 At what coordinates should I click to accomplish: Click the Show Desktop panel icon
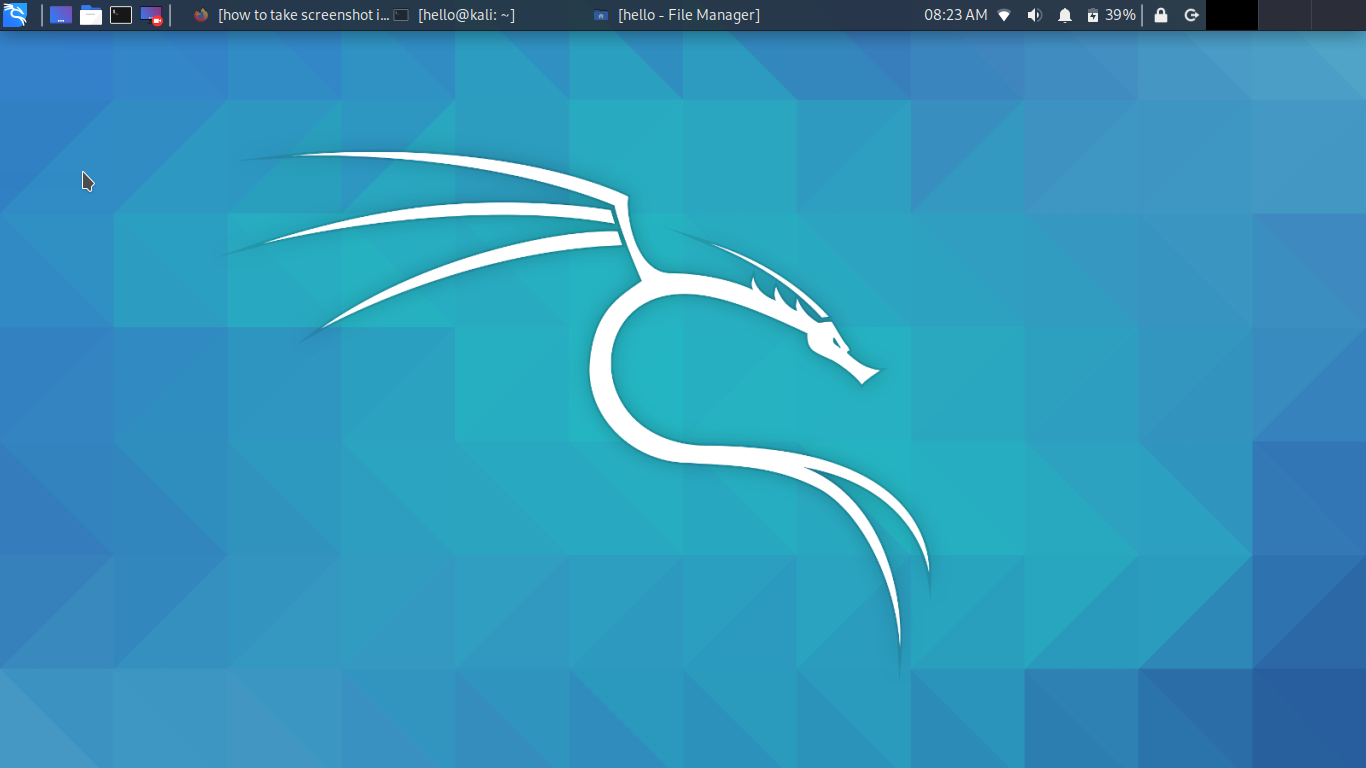(61, 15)
